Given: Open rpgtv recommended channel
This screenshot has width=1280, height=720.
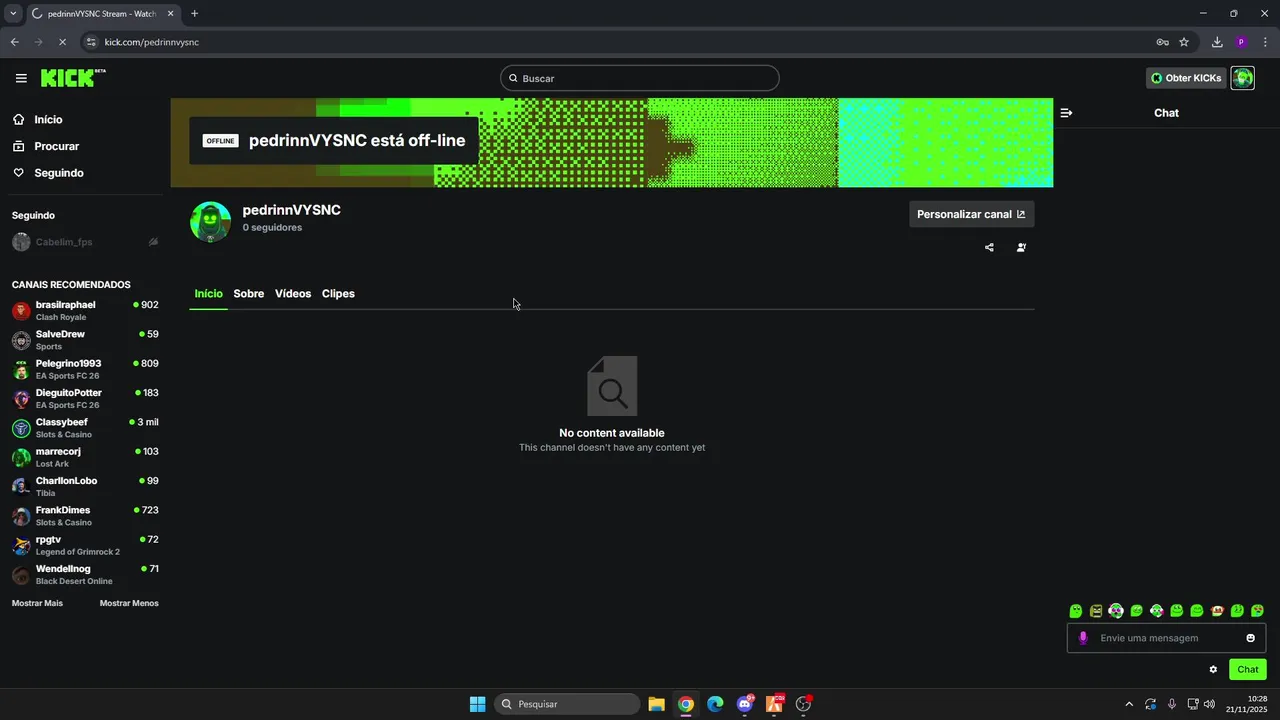Looking at the screenshot, I should coord(85,545).
